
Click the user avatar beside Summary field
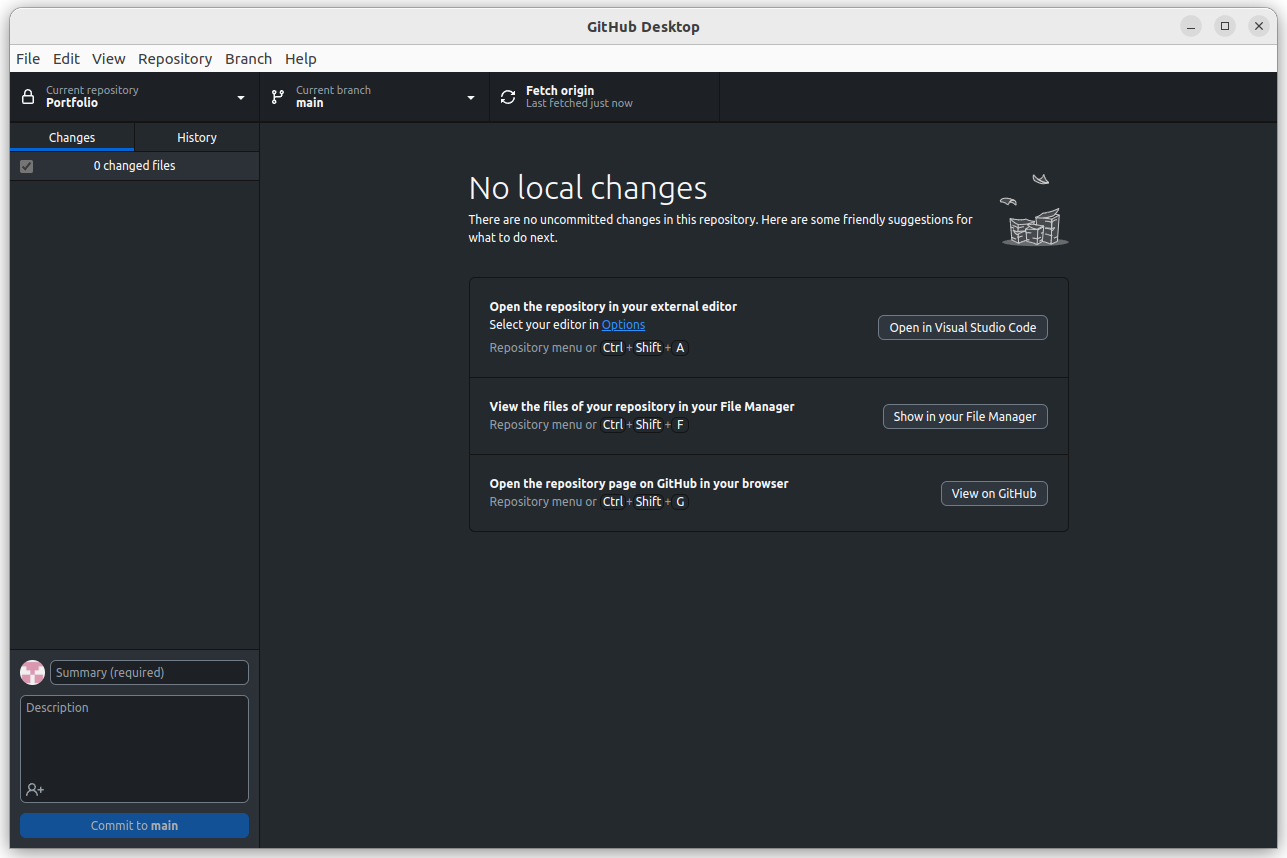(33, 672)
